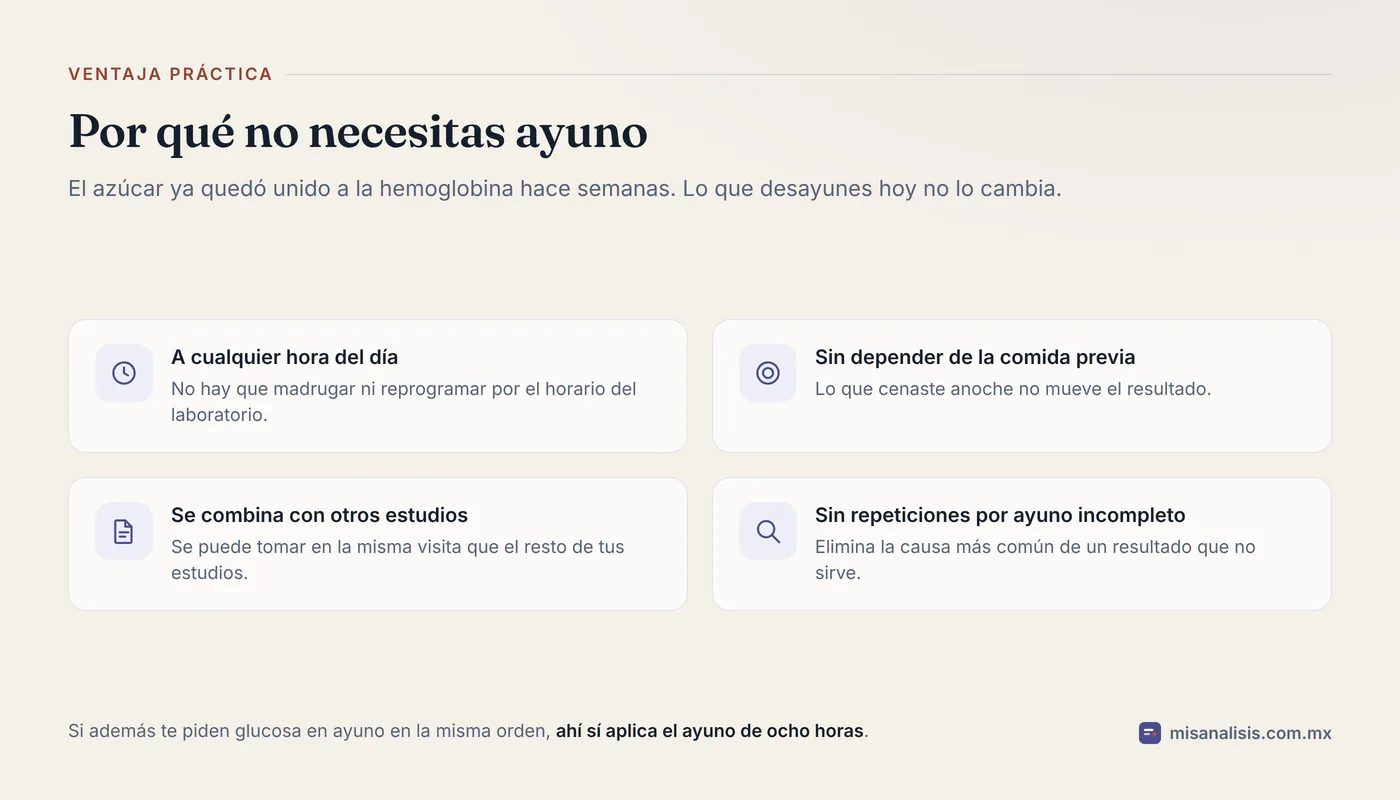
Task: Click the heading 'Por qué no necesitas ayuno'
Action: pos(358,132)
